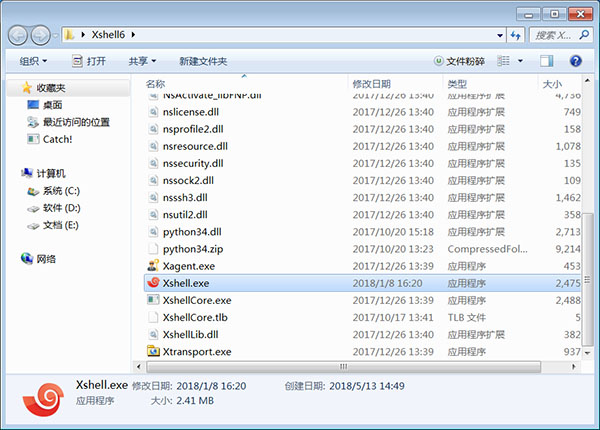600x430 pixels.
Task: Click the Computer (计算机) icon
Action: coord(27,173)
